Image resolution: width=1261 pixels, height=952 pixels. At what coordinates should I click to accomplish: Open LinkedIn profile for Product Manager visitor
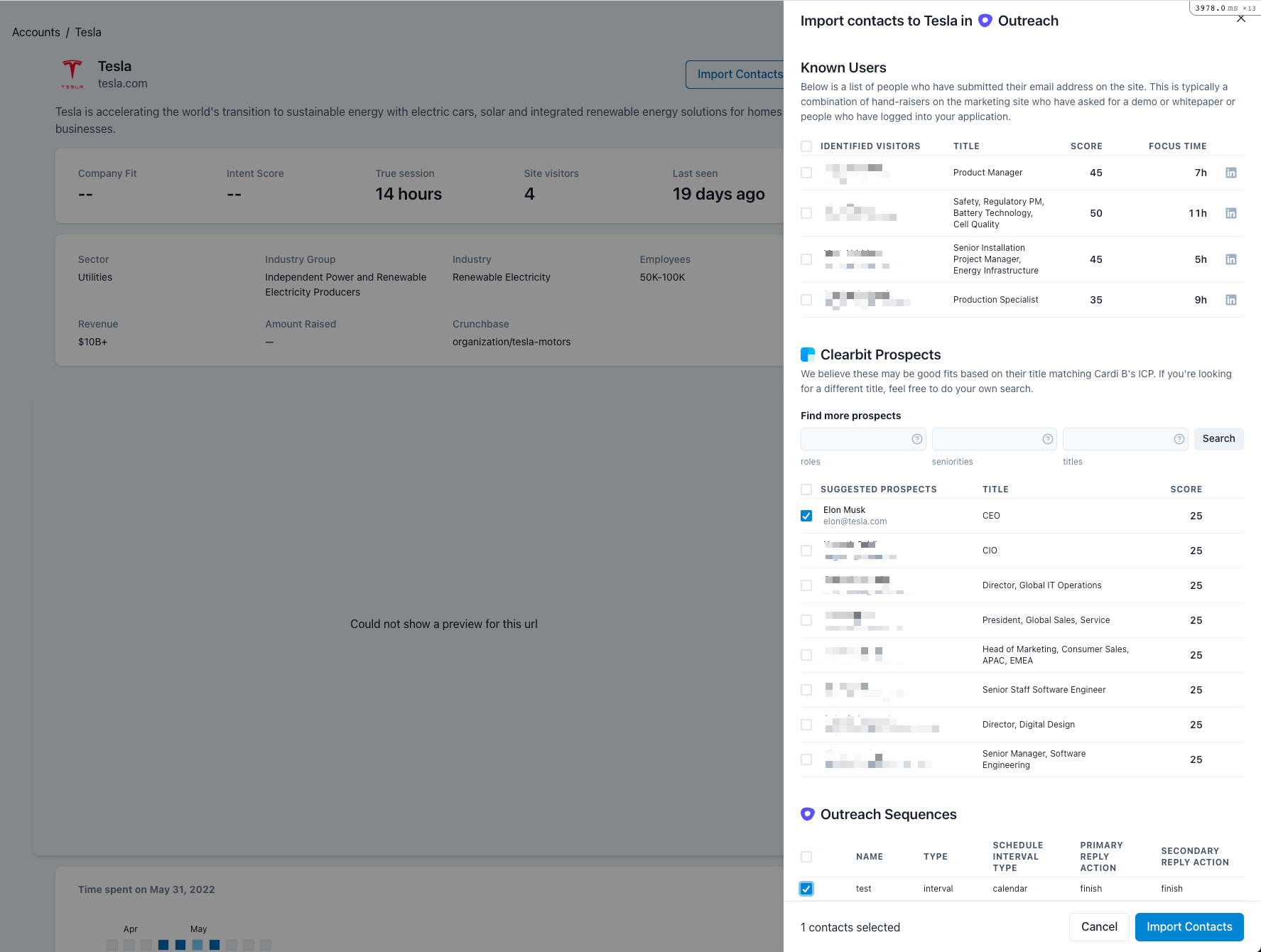pos(1231,173)
